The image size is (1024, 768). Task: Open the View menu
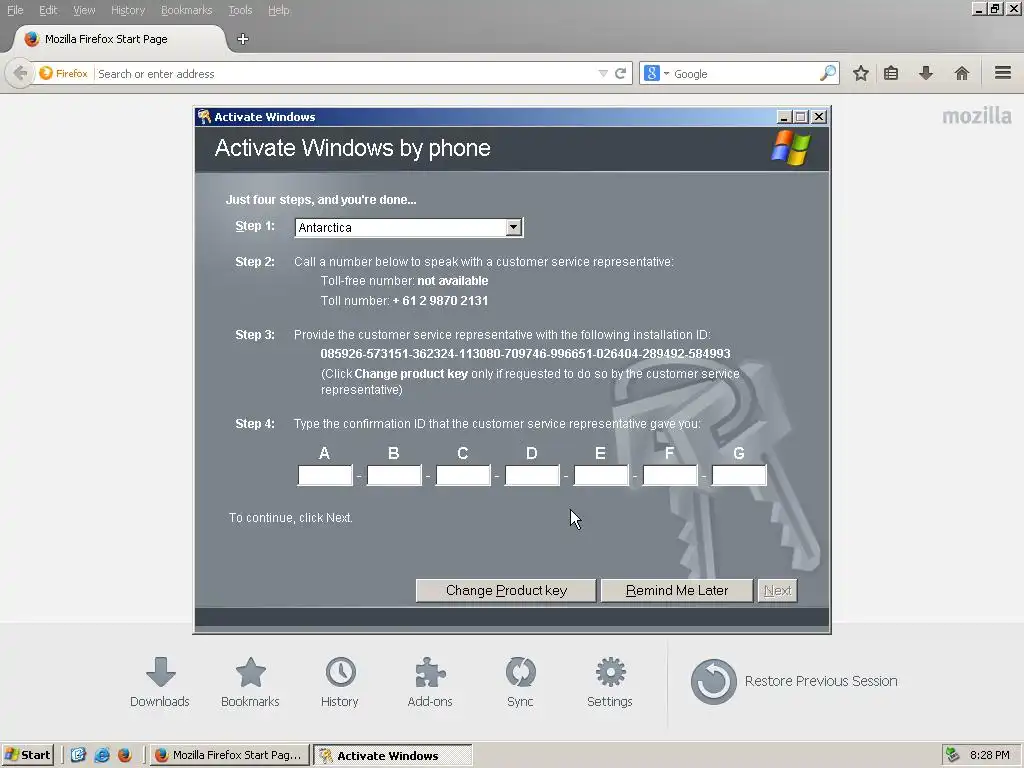click(84, 10)
